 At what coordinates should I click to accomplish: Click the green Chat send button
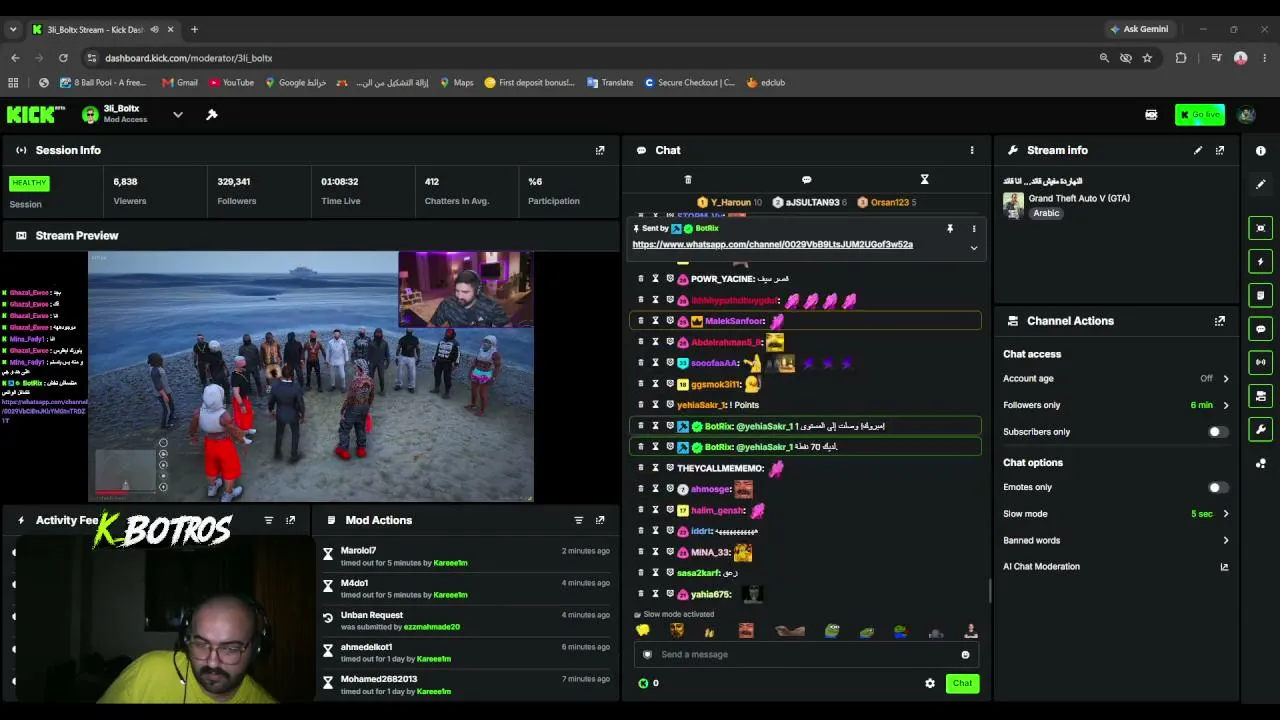click(962, 684)
